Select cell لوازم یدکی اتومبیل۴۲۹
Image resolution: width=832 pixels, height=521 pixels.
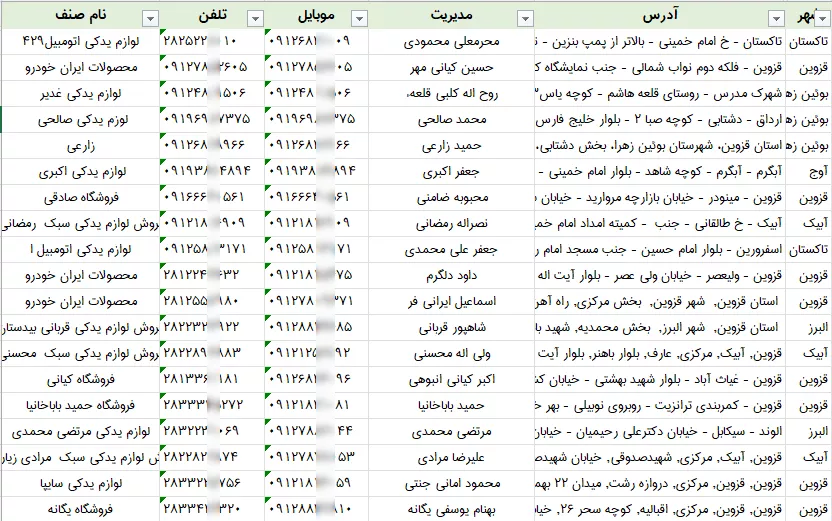coord(80,41)
